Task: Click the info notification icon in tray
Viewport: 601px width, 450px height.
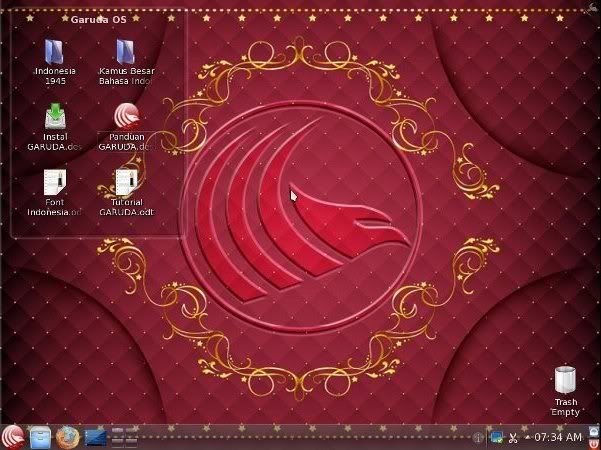Action: [x=479, y=437]
